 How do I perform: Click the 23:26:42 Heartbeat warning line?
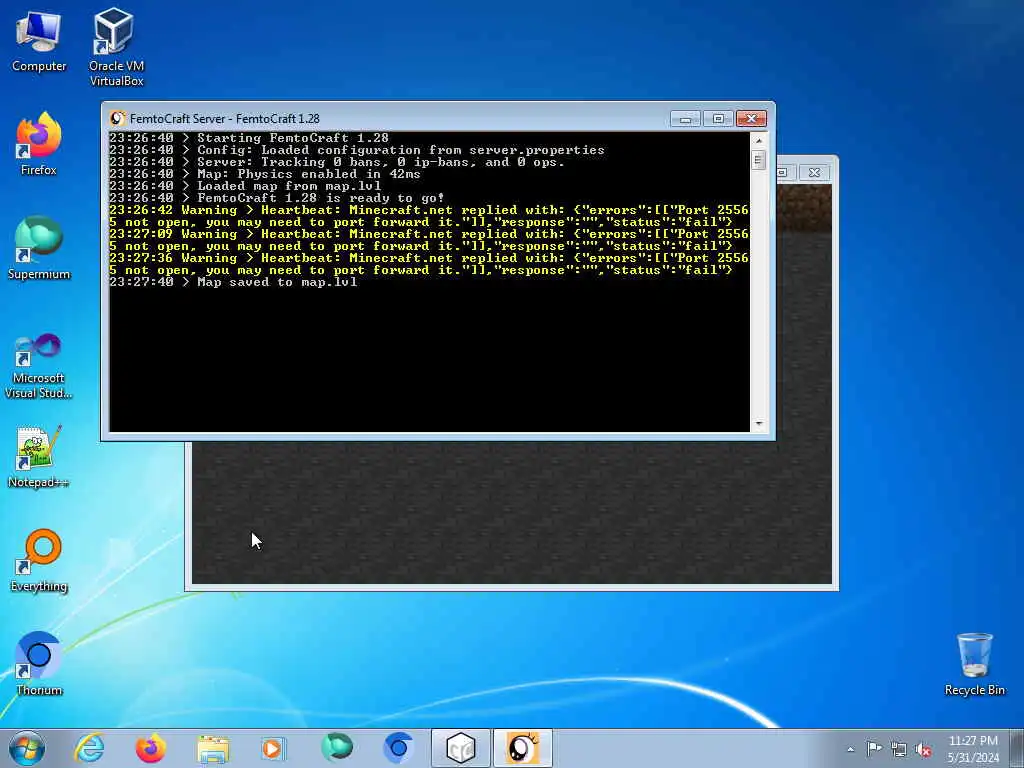[x=428, y=216]
